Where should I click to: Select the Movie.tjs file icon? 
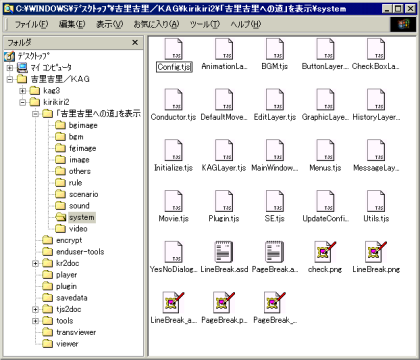(174, 201)
